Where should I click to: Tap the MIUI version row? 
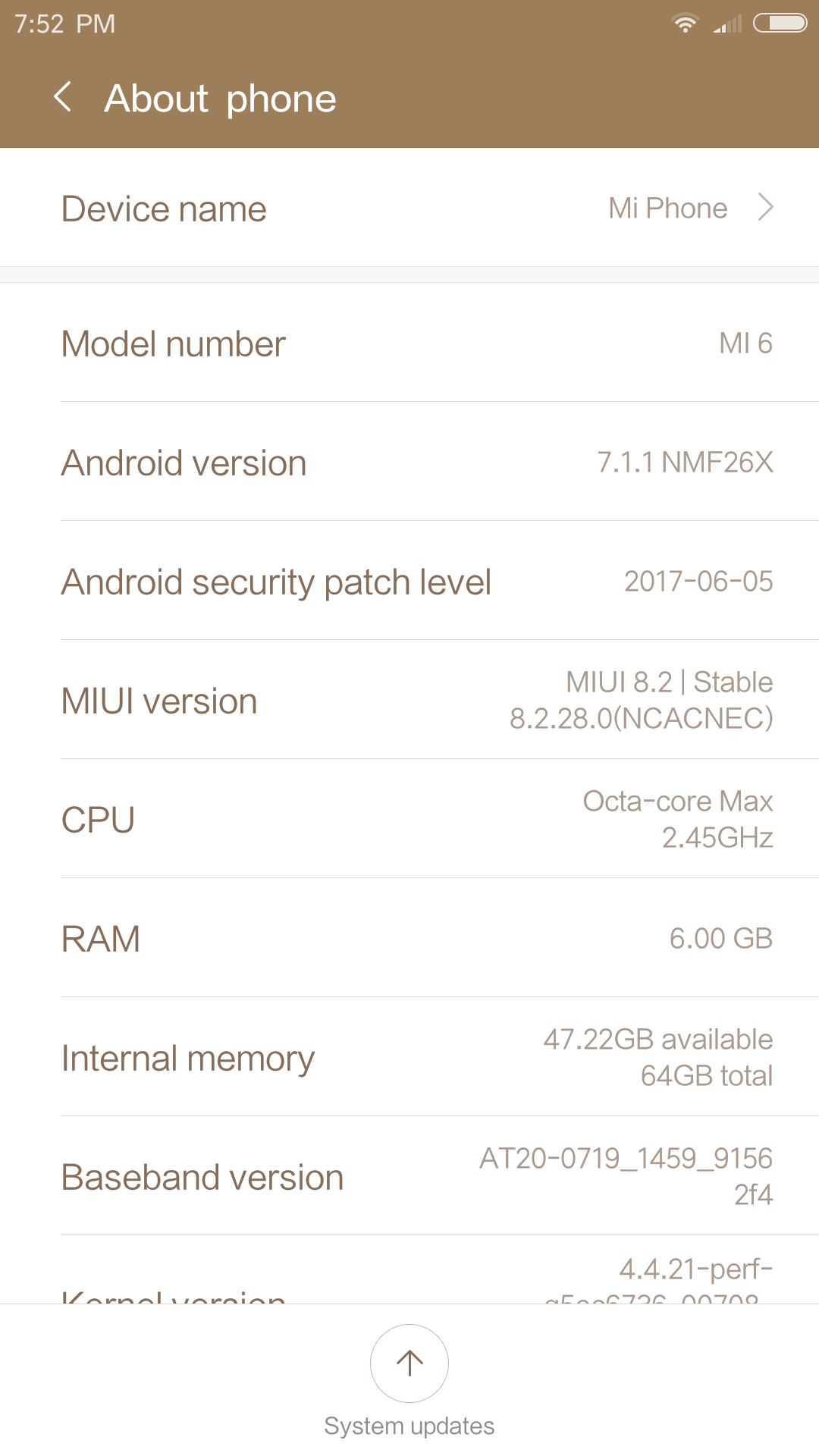pos(409,701)
